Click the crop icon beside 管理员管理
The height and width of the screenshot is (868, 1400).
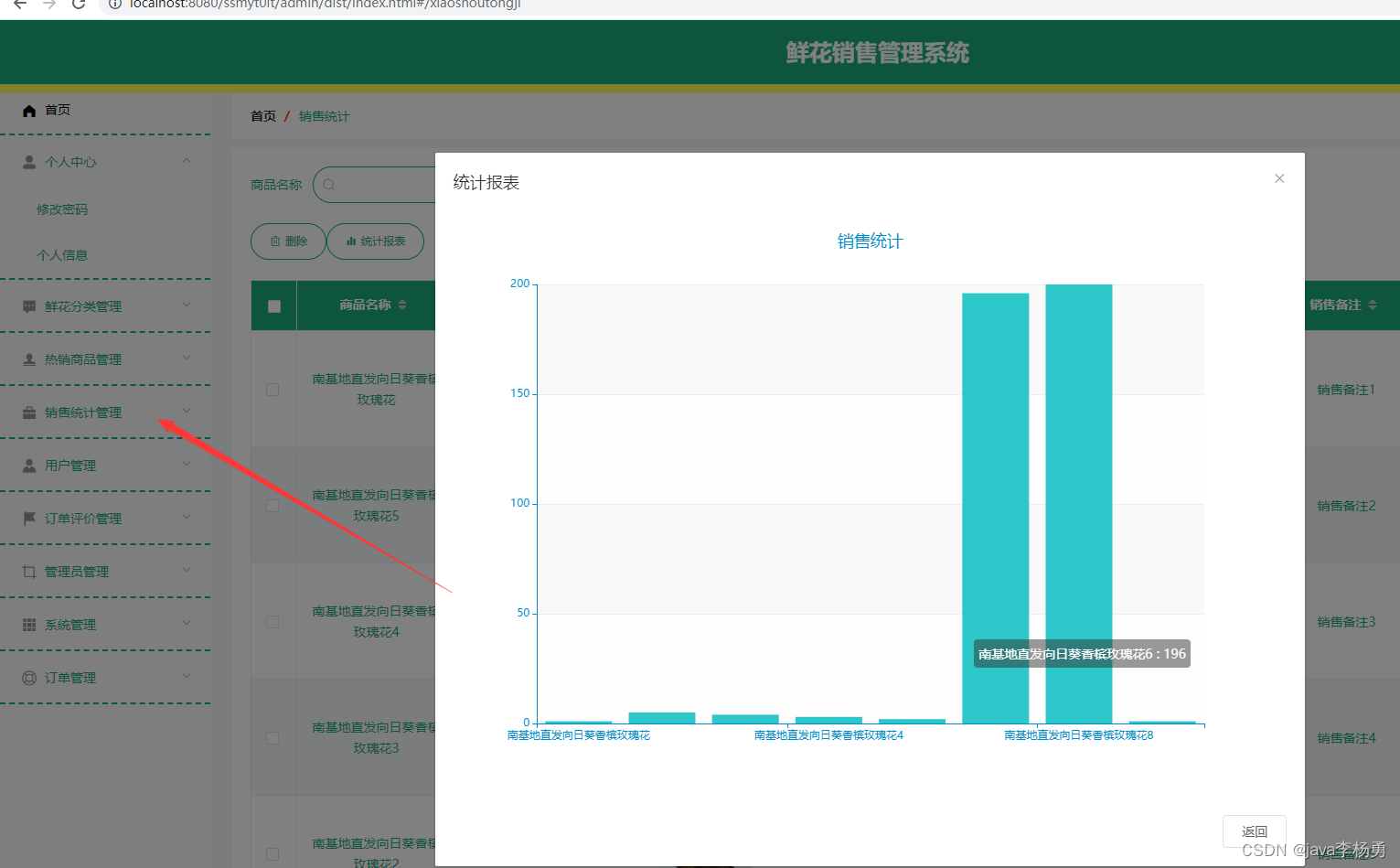click(29, 572)
